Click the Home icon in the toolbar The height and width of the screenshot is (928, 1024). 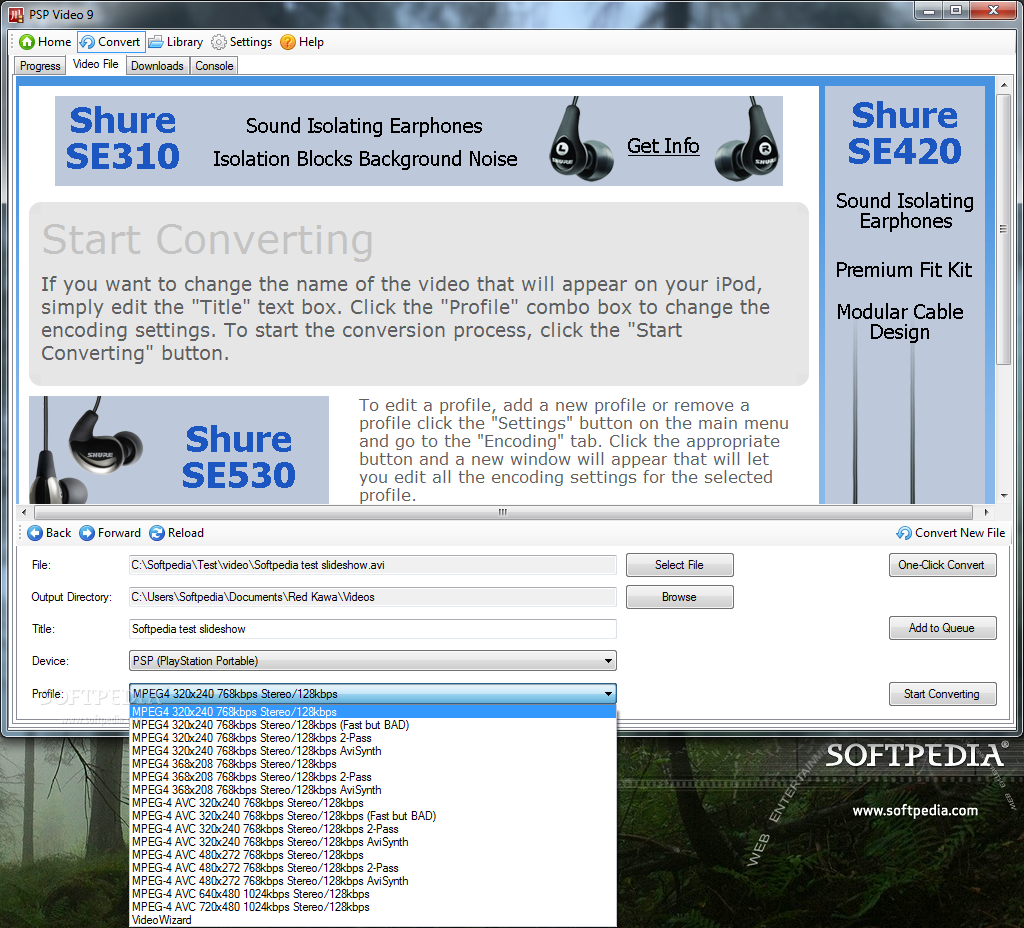27,42
